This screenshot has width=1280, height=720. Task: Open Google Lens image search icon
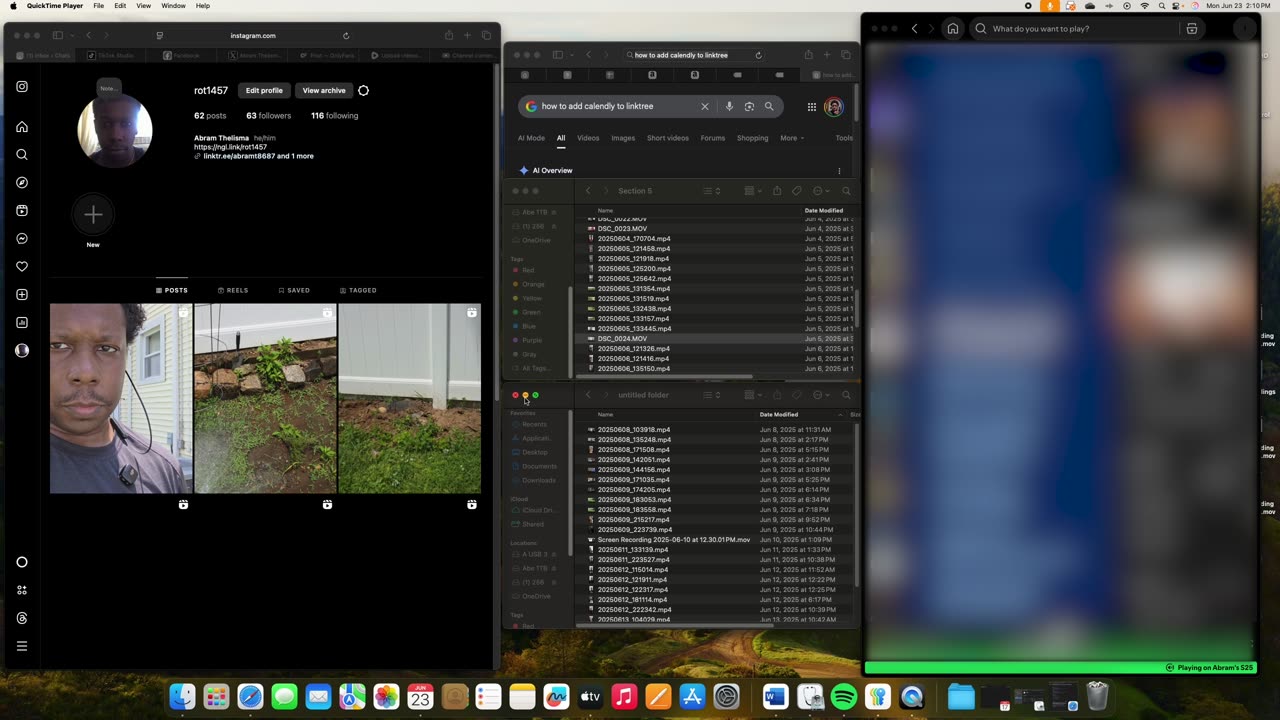(749, 106)
